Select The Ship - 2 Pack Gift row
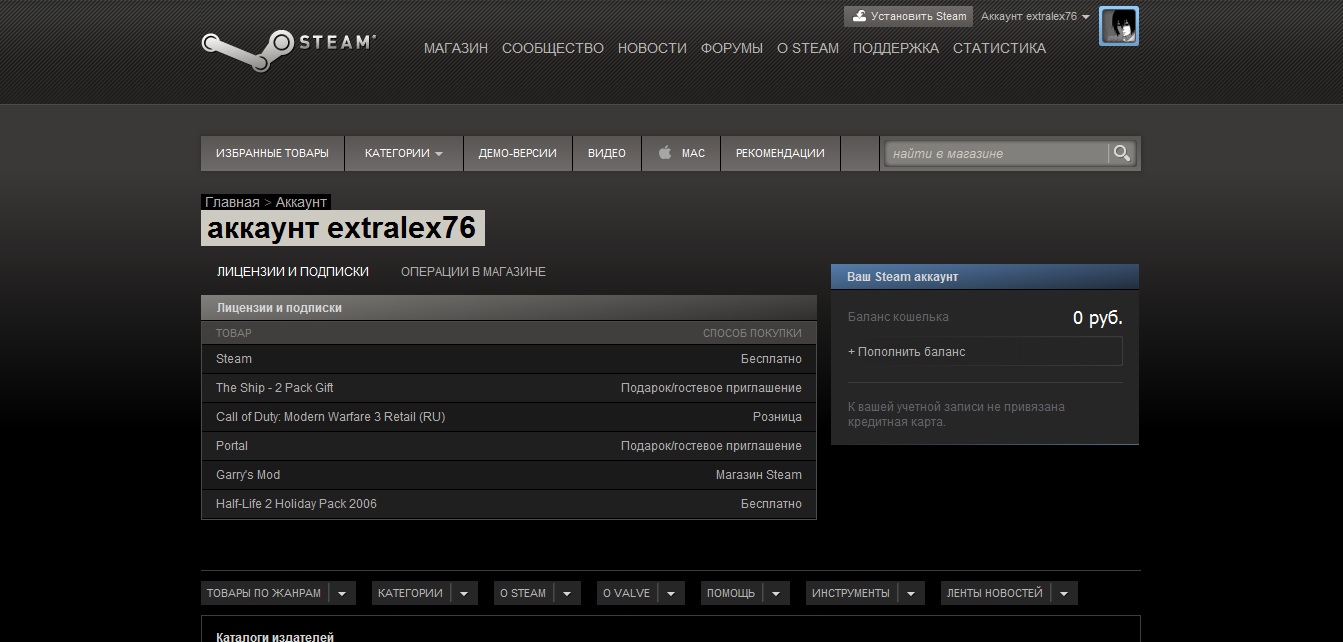 pyautogui.click(x=509, y=388)
